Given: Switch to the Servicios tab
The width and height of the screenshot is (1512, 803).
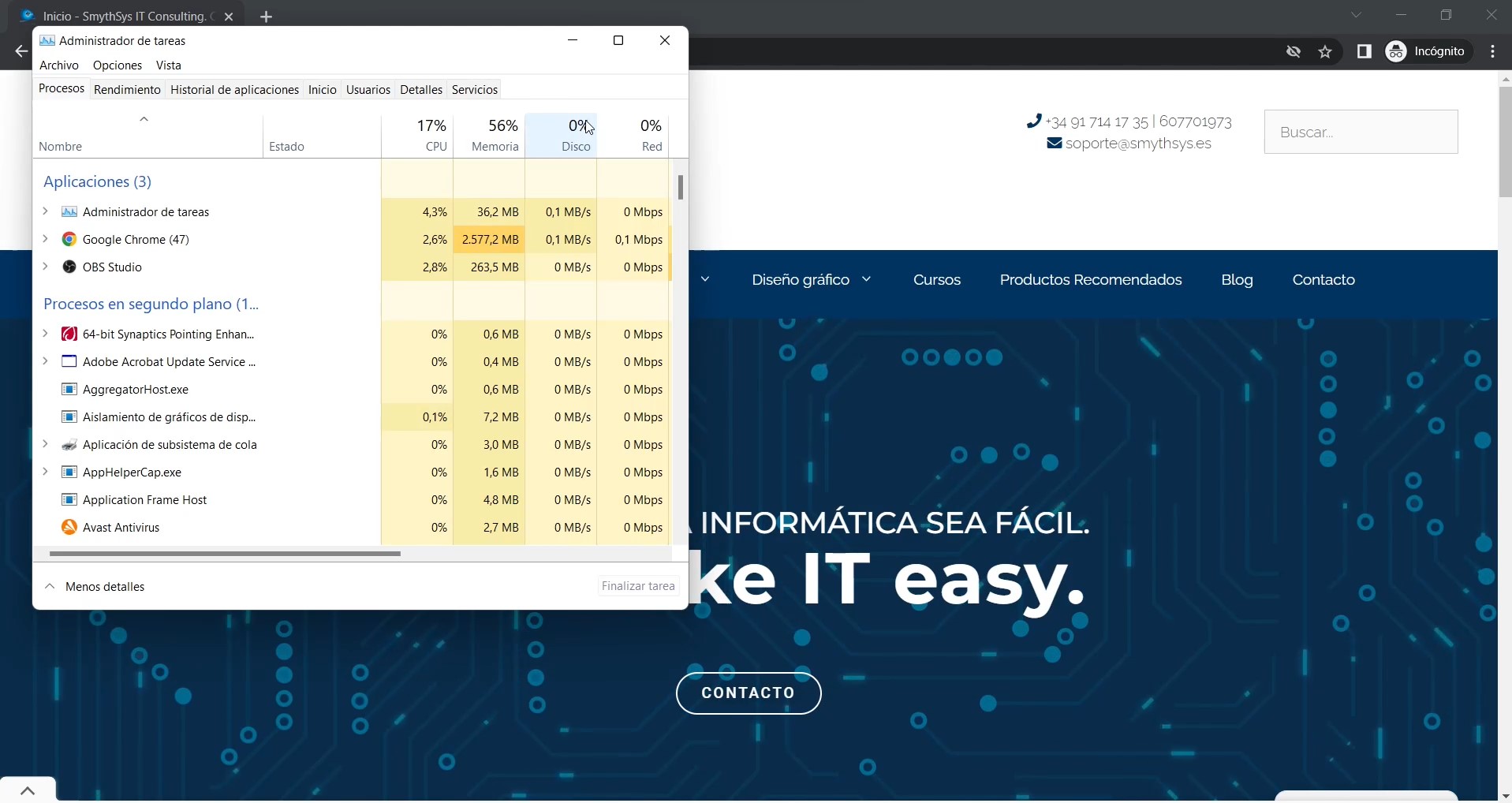Looking at the screenshot, I should point(475,90).
